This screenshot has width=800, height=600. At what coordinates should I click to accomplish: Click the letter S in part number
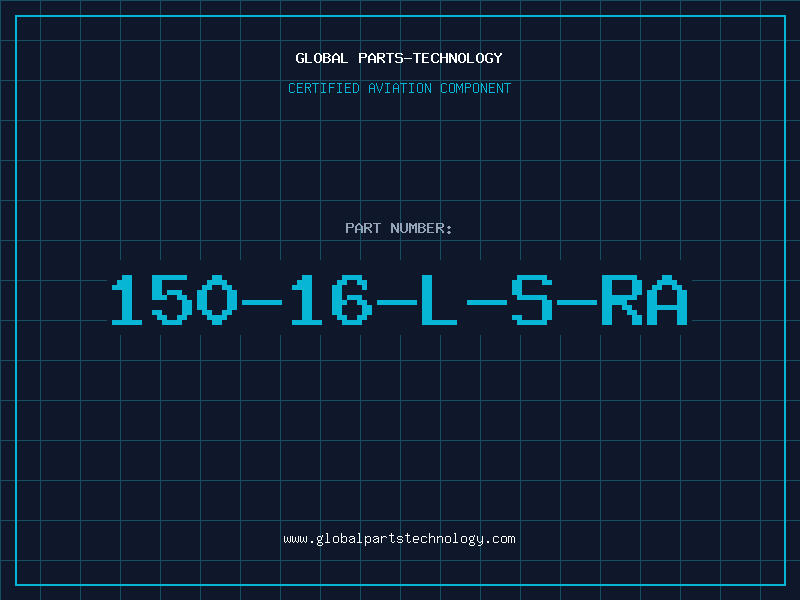click(532, 300)
